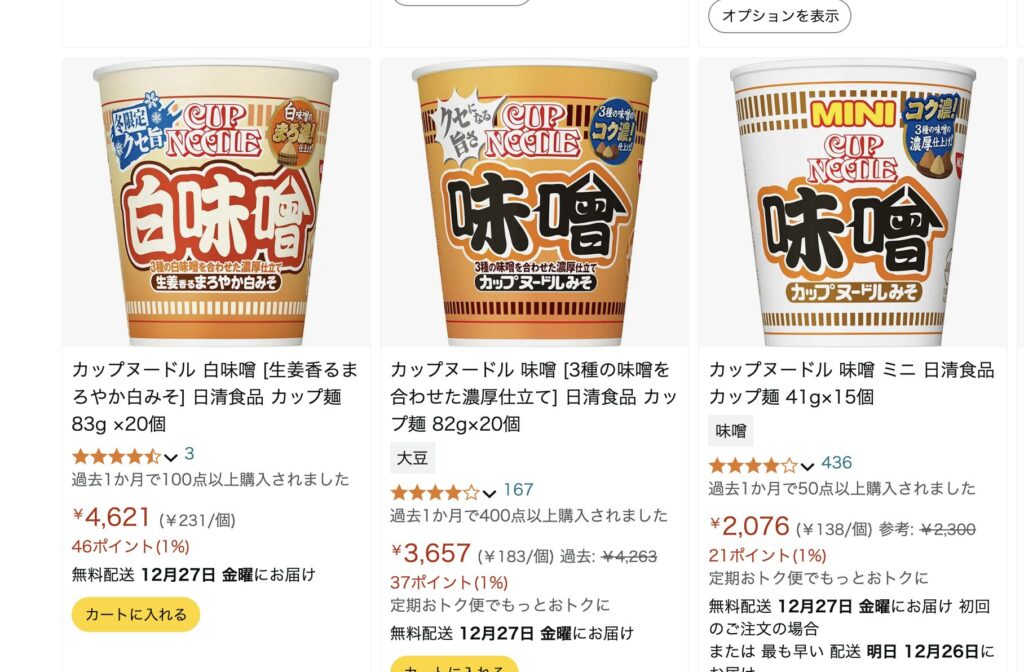View the MINI miso cup noodle image
This screenshot has width=1024, height=672.
852,202
